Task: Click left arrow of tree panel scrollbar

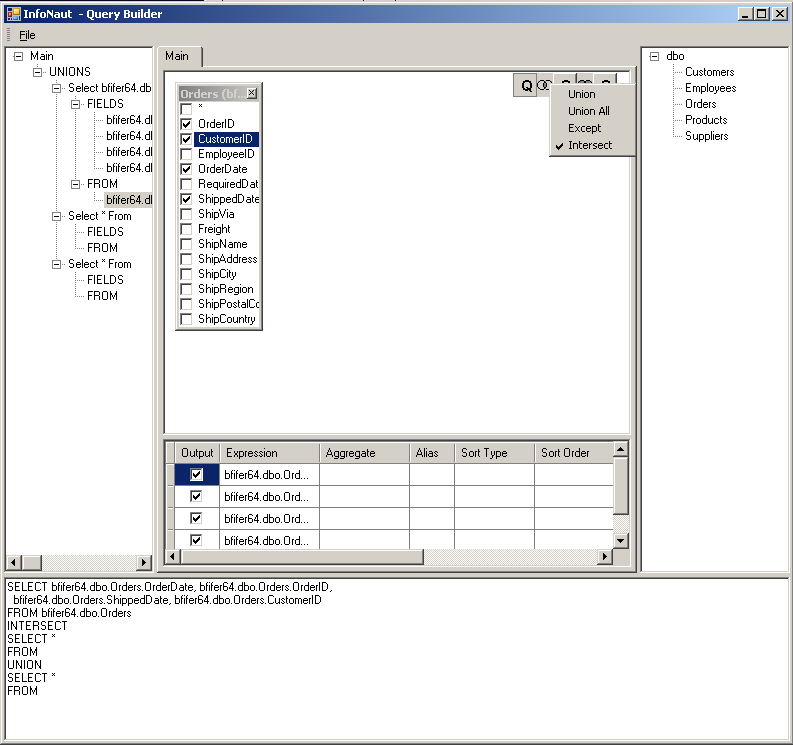Action: pos(13,563)
